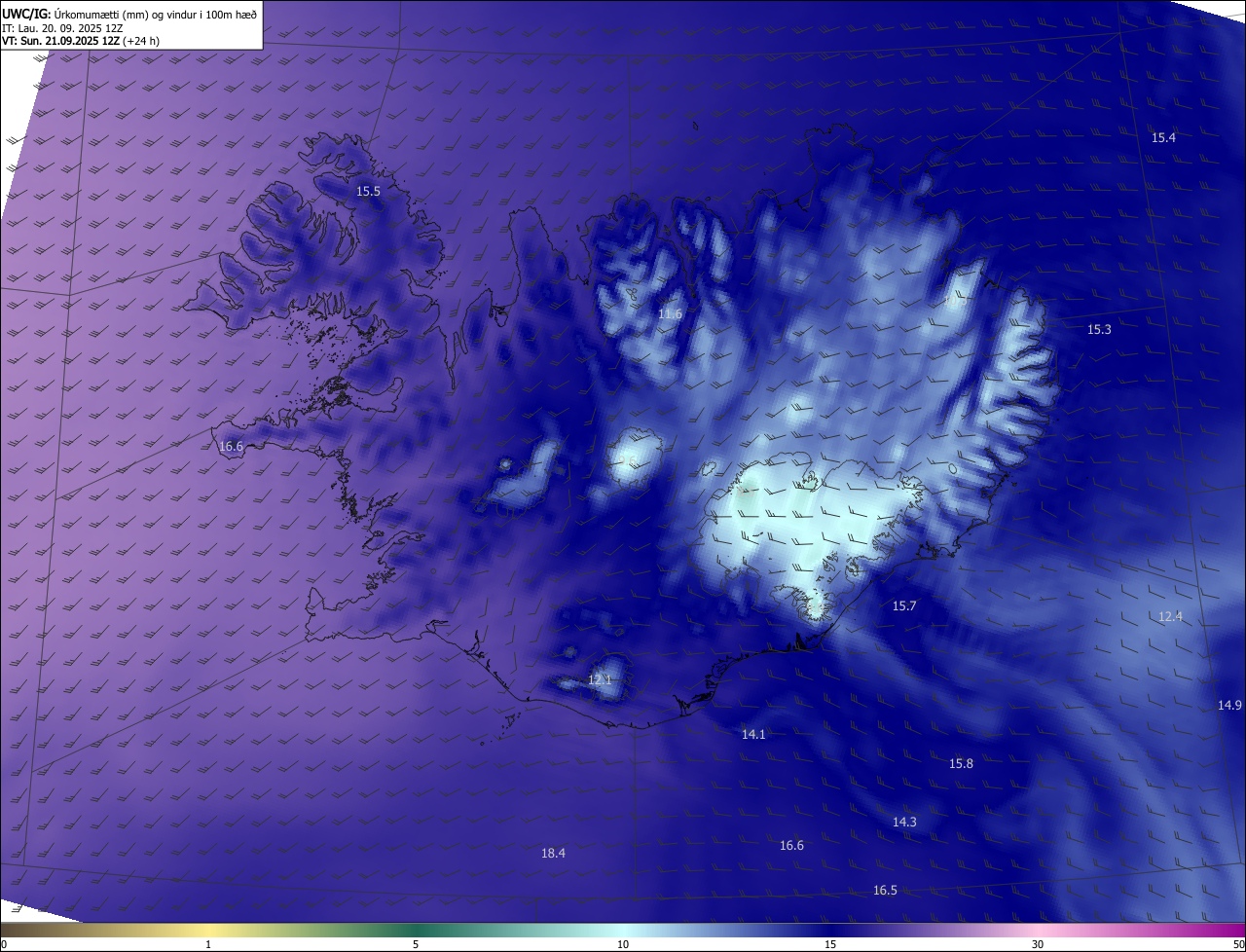
Task: Select the 12.4 value on the map
Action: click(x=1170, y=616)
